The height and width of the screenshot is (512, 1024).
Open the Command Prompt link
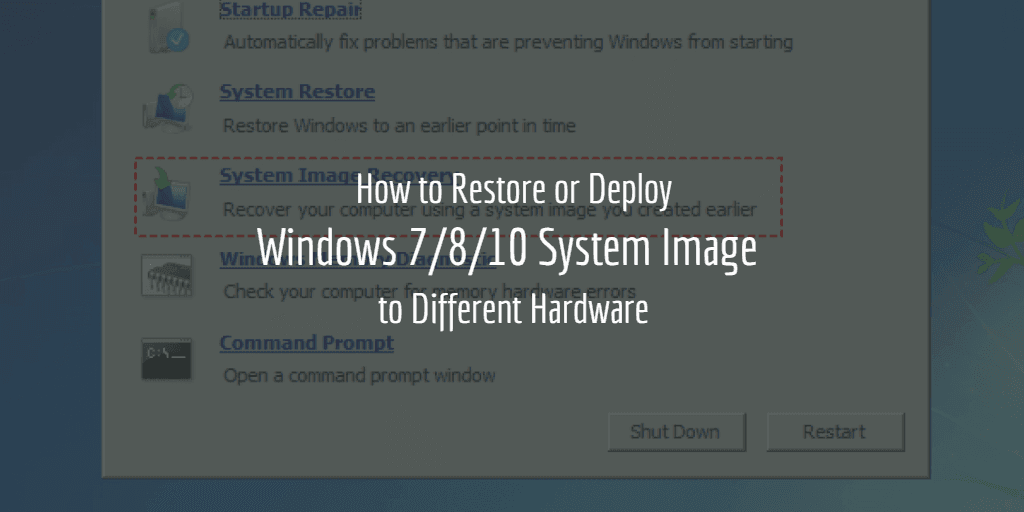[x=307, y=343]
